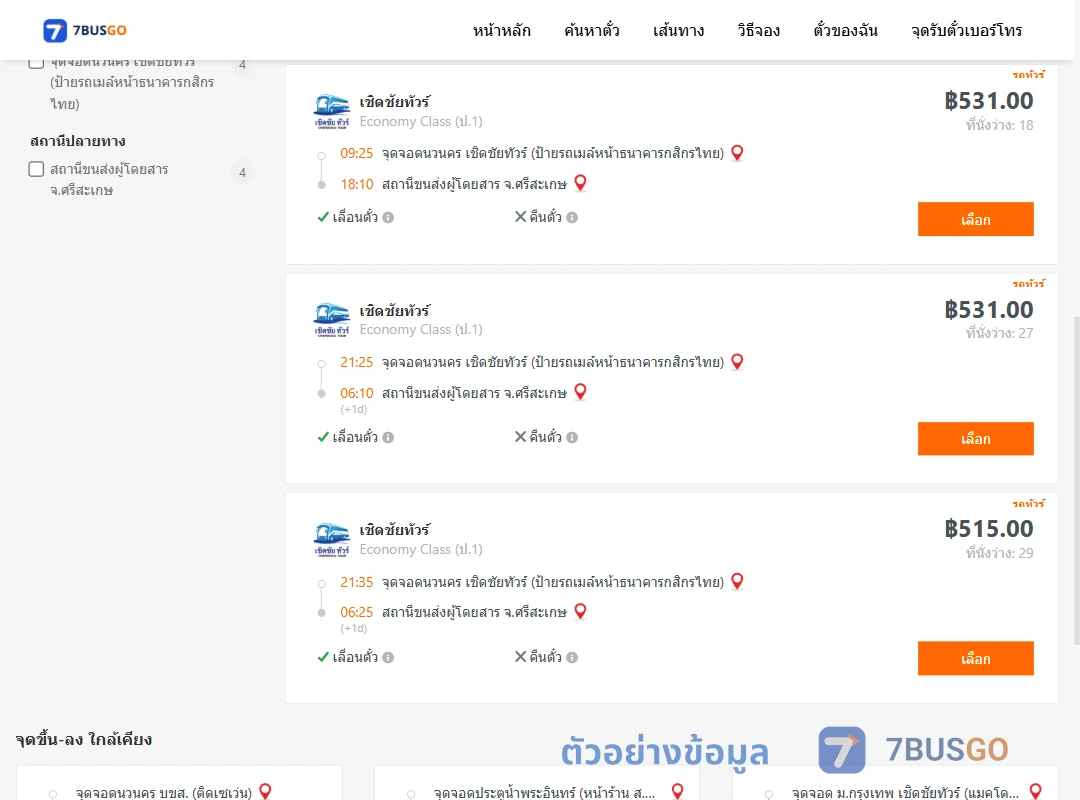
Task: Open the หน้าหลัก menu item
Action: click(x=501, y=30)
